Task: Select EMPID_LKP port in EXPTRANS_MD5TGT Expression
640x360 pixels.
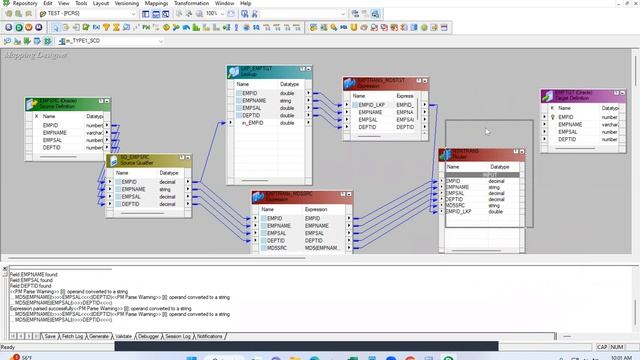Action: pyautogui.click(x=371, y=105)
